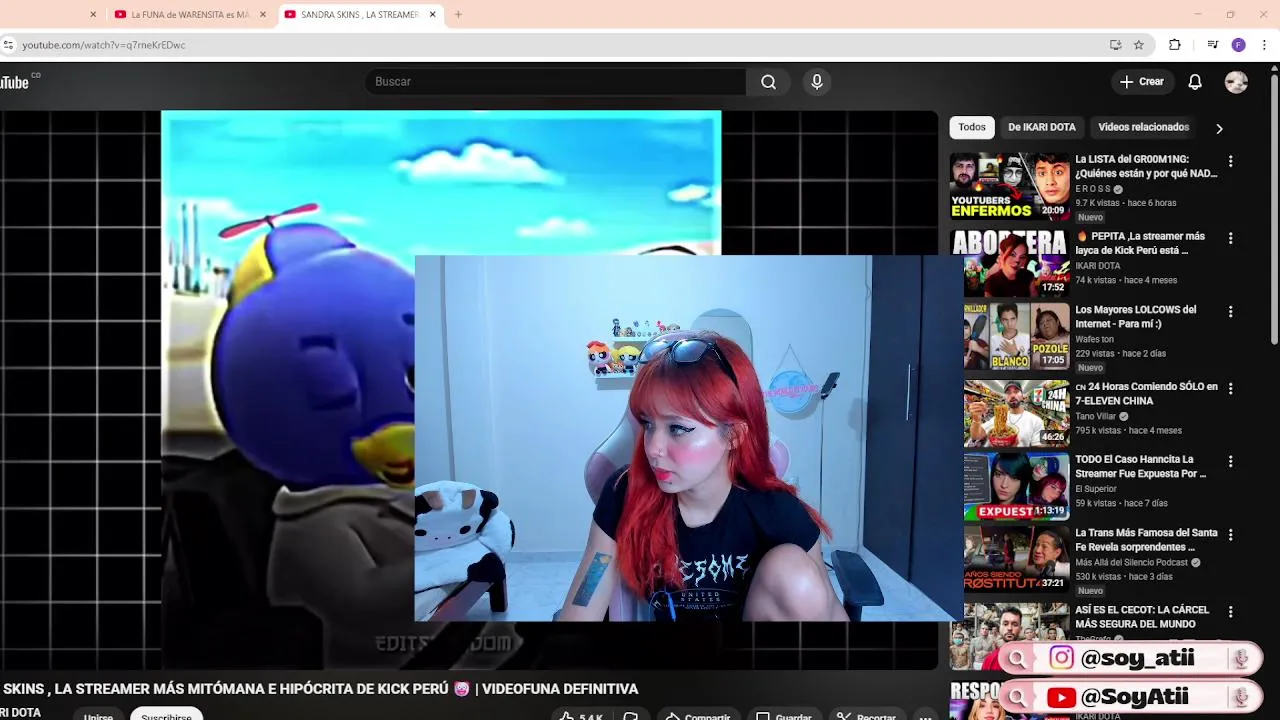Select the De IKARI DOTA filter chip

click(x=1041, y=127)
